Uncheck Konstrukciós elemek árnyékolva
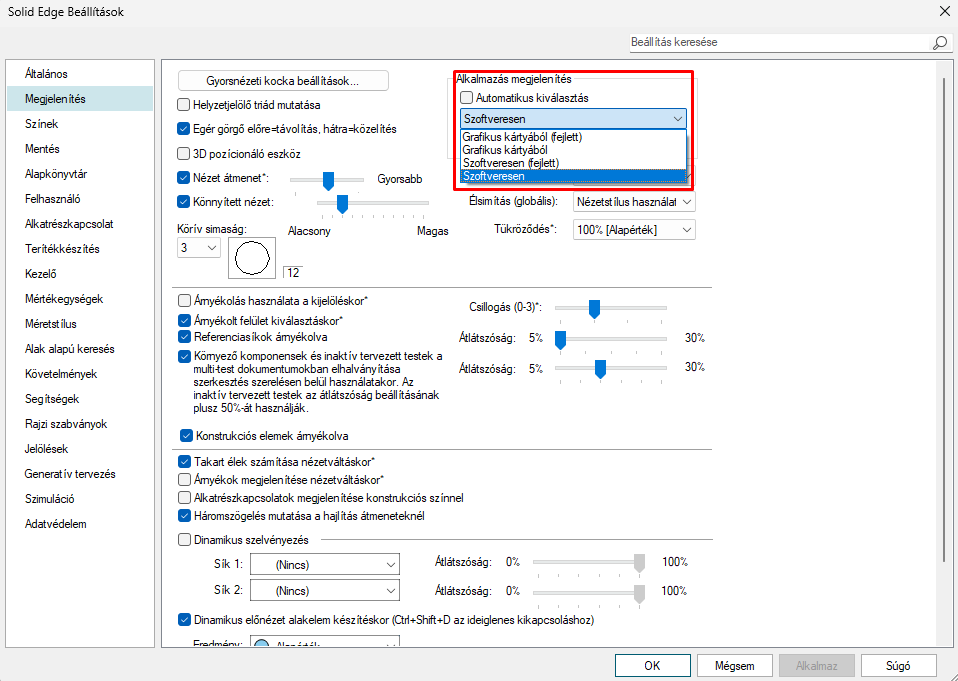Image resolution: width=958 pixels, height=681 pixels. tap(185, 435)
